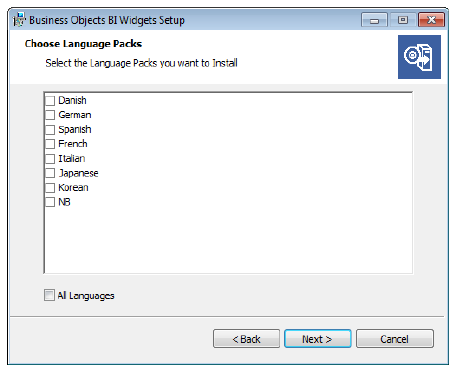Check the Japanese language pack
461x367 pixels.
(50, 173)
